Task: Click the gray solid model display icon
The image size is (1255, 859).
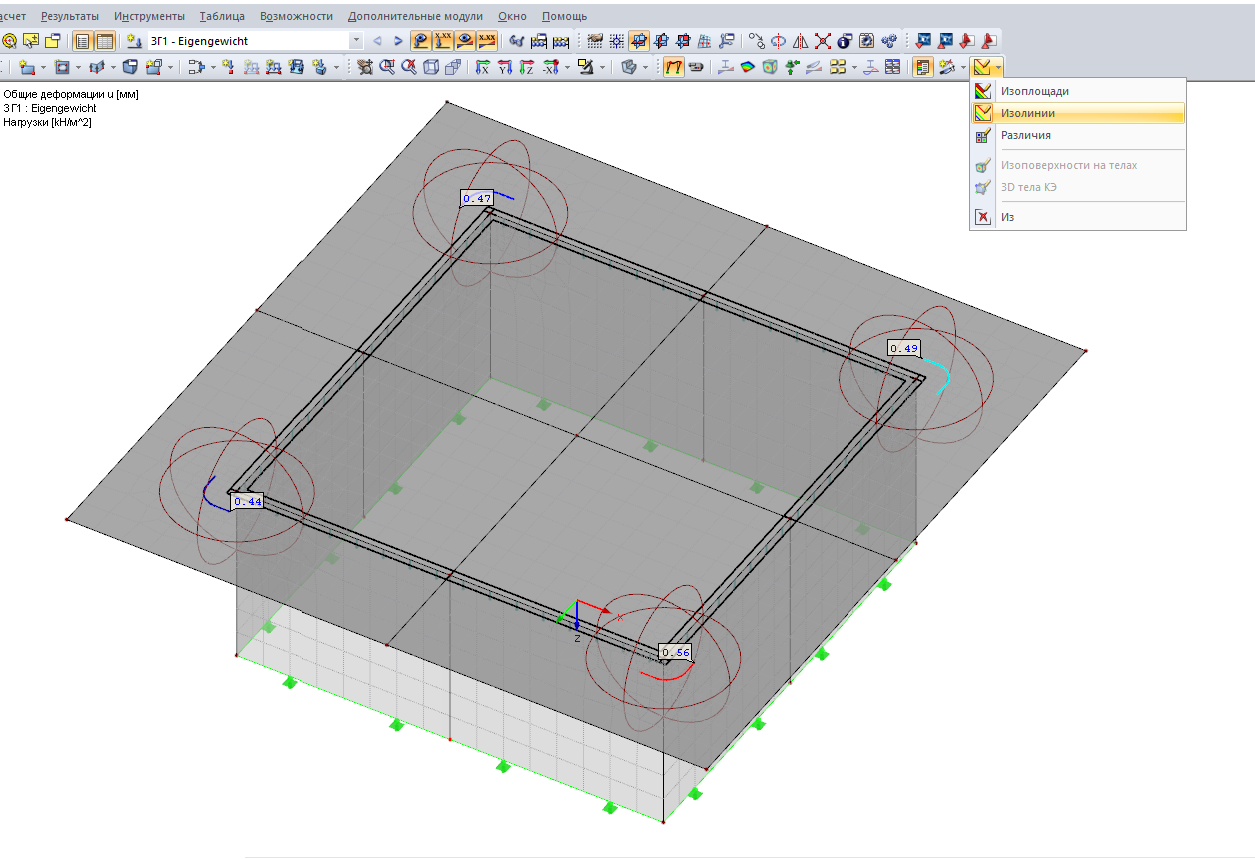Action: 629,67
